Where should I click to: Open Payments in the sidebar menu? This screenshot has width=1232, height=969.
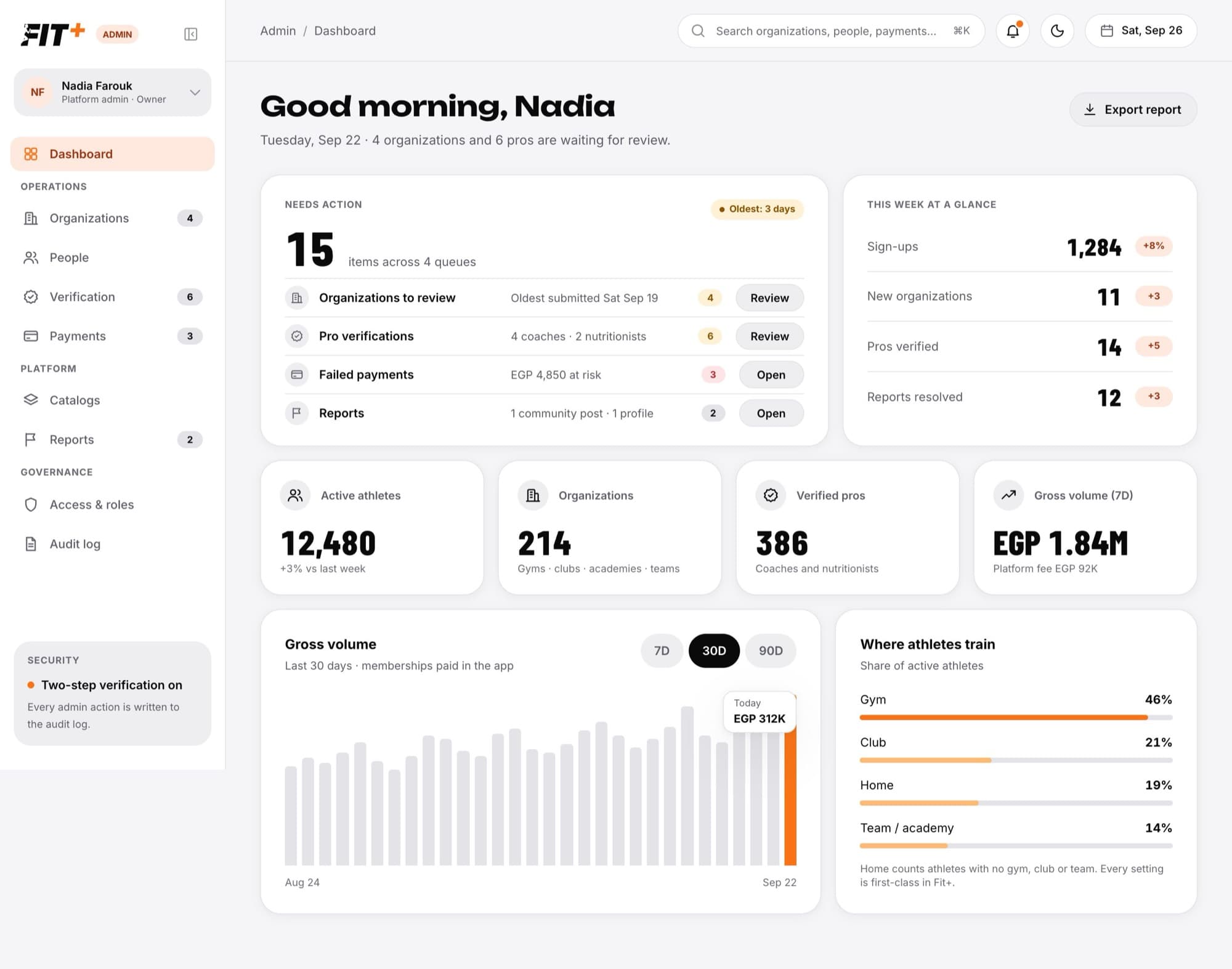coord(113,336)
